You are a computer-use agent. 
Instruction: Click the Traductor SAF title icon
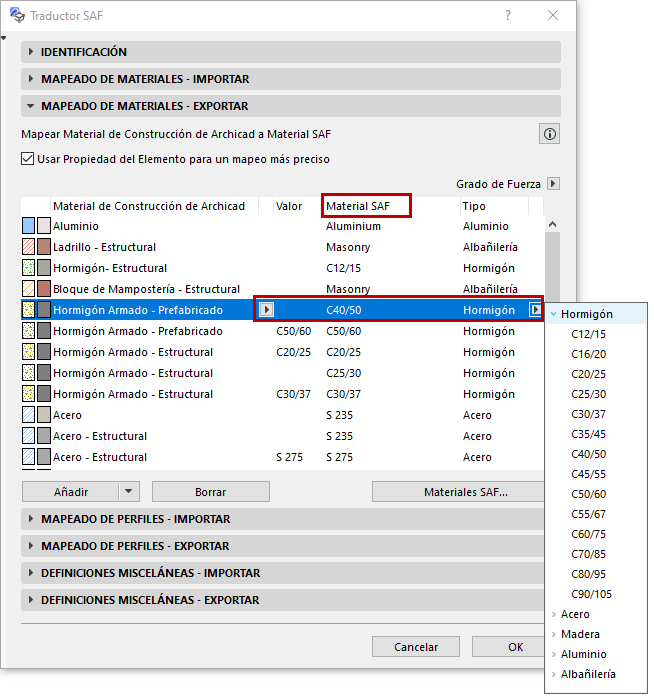tap(17, 15)
